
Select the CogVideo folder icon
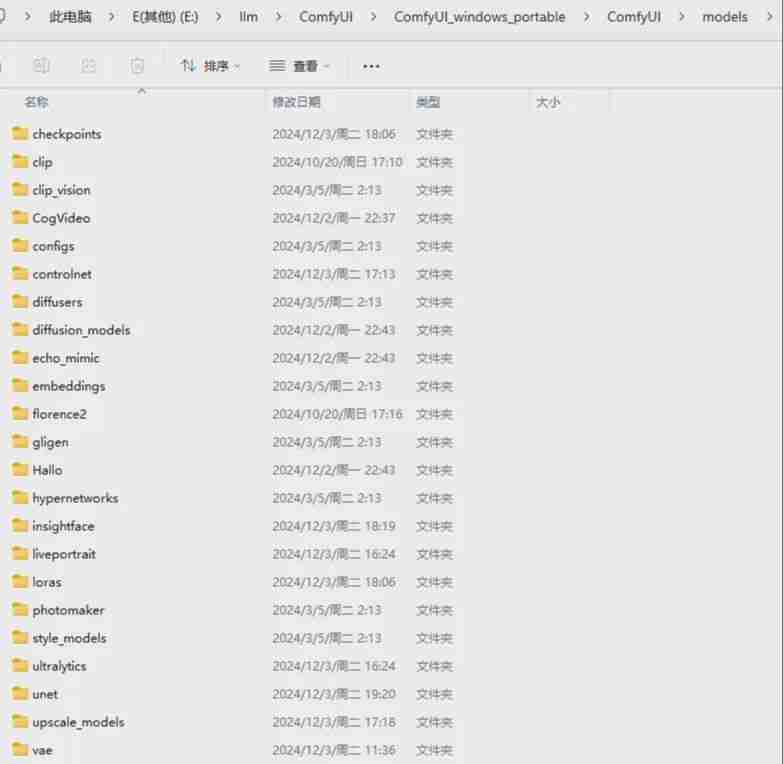20,217
